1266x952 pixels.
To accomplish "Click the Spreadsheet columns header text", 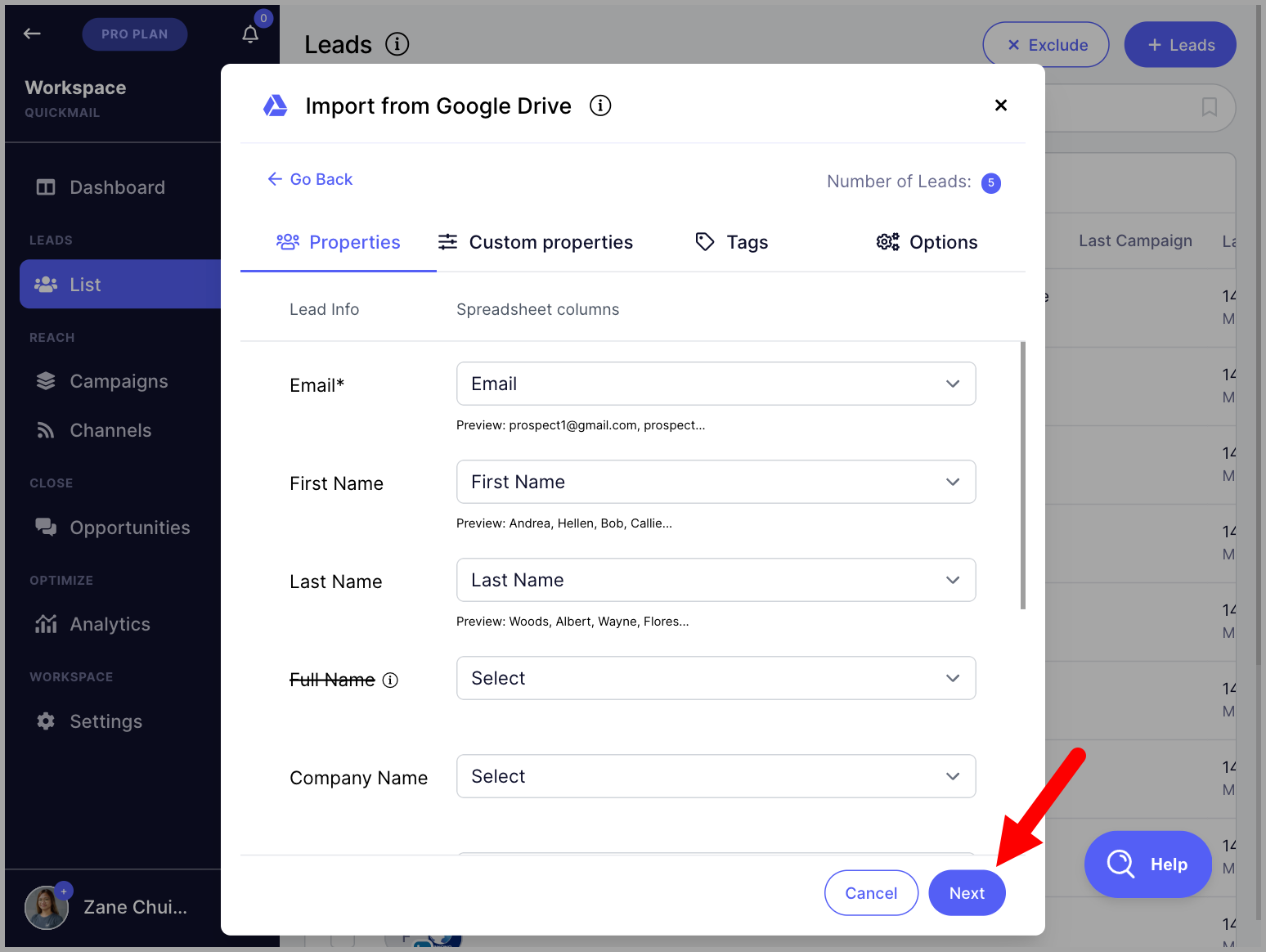I will coord(537,309).
